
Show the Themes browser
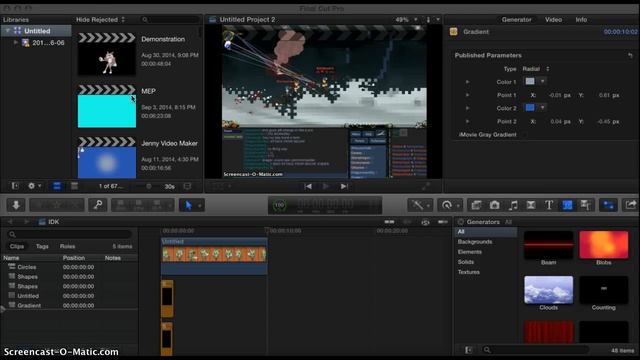586,205
